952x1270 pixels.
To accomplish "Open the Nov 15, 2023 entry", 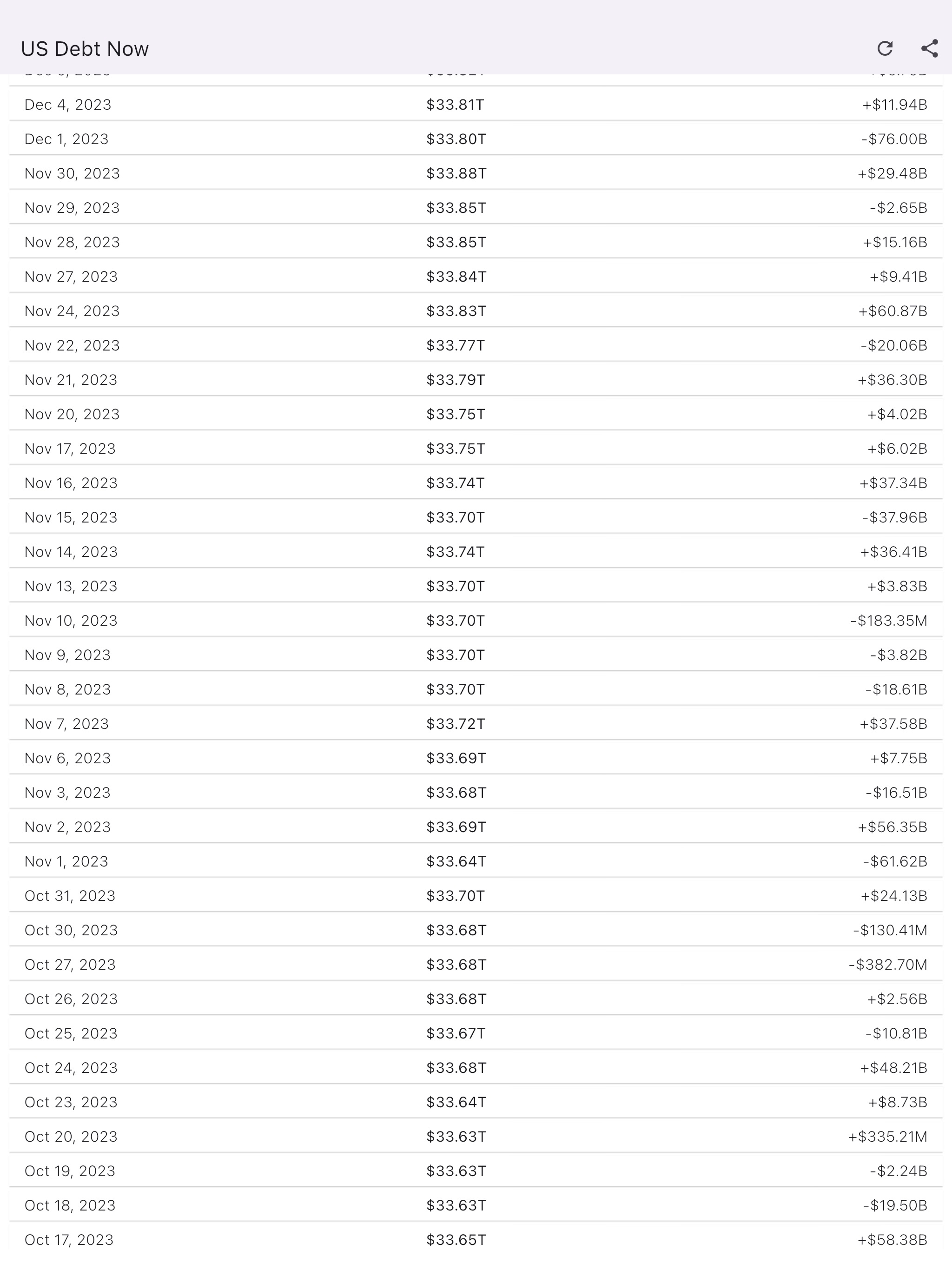I will click(x=476, y=517).
